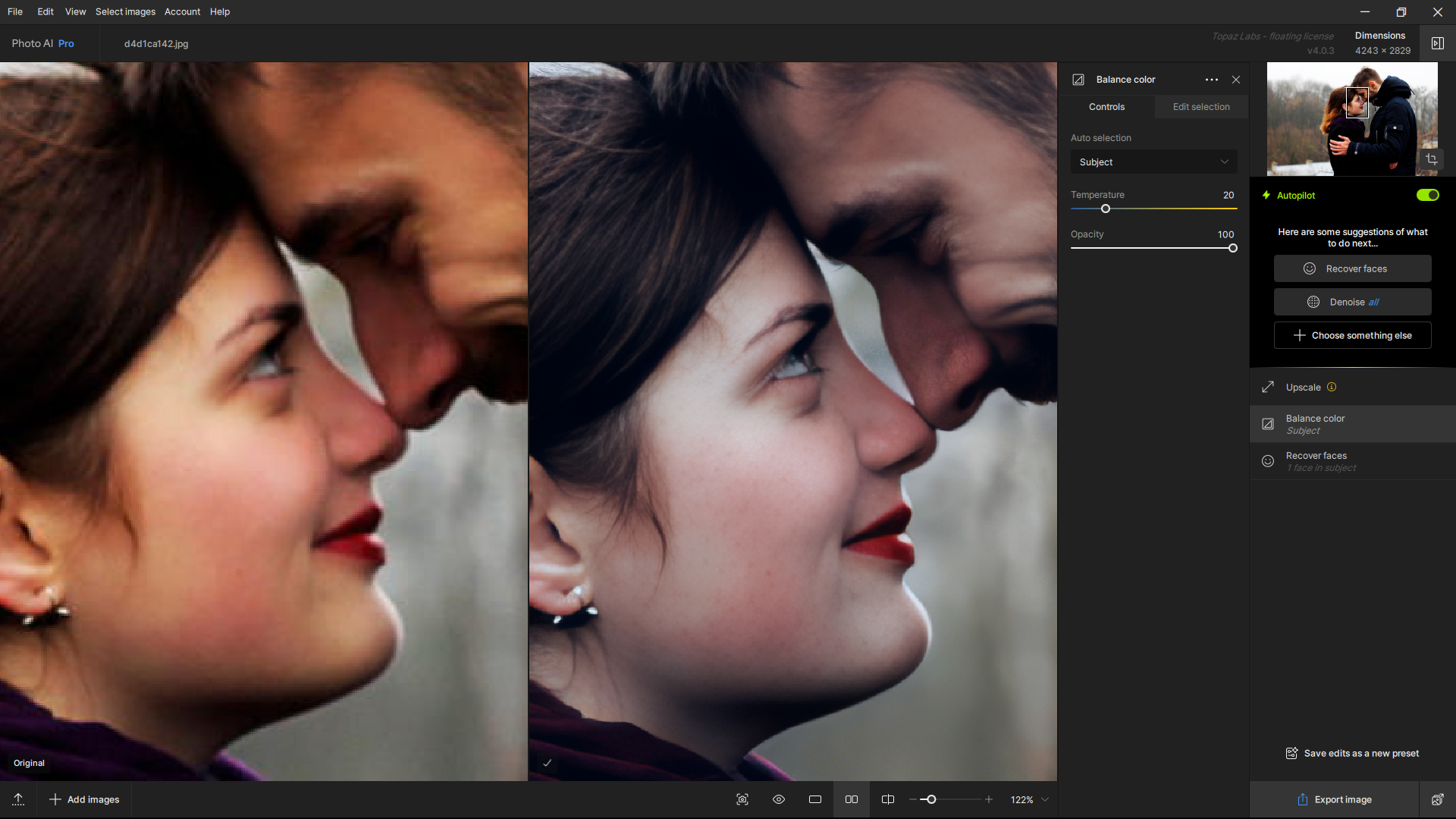Open the Select images menu
The height and width of the screenshot is (819, 1456).
125,11
